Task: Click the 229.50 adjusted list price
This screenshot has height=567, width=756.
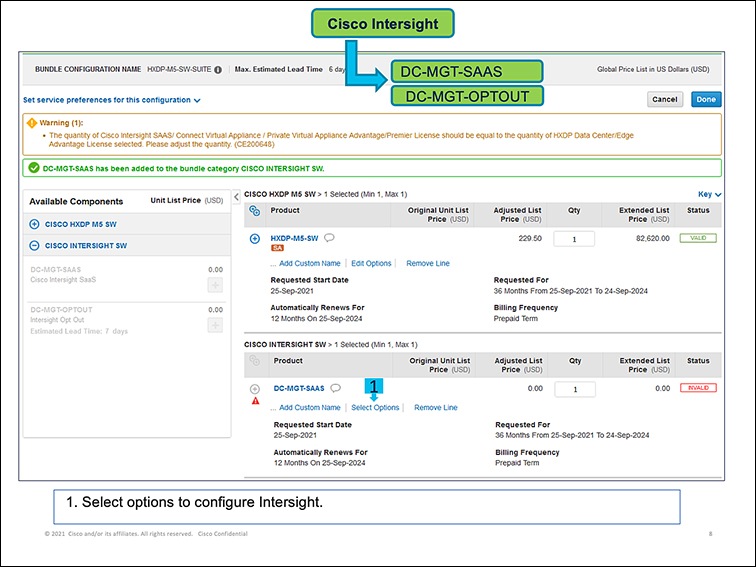Action: [530, 238]
